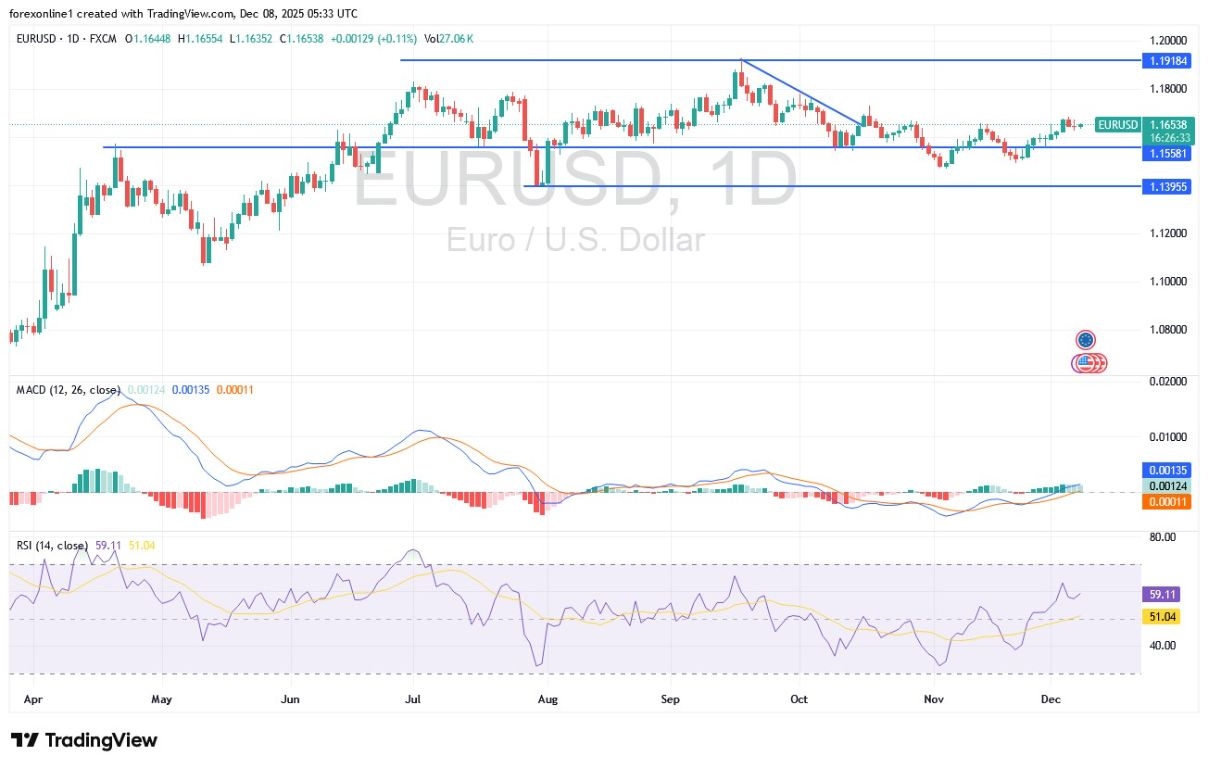Click the yellow 51.04 RSI average badge

point(1159,617)
